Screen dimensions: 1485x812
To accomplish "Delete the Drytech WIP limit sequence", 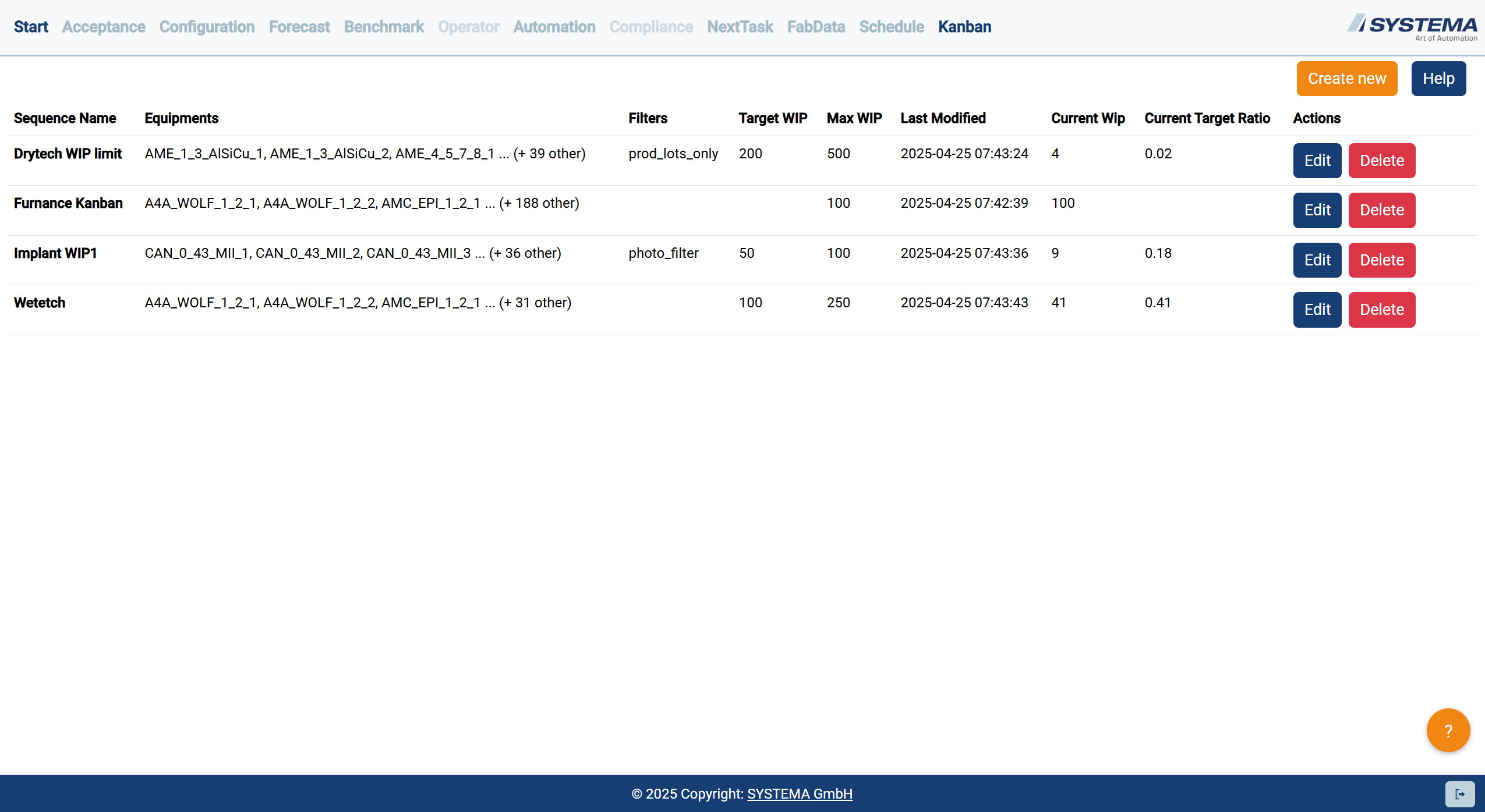I will (1381, 161).
